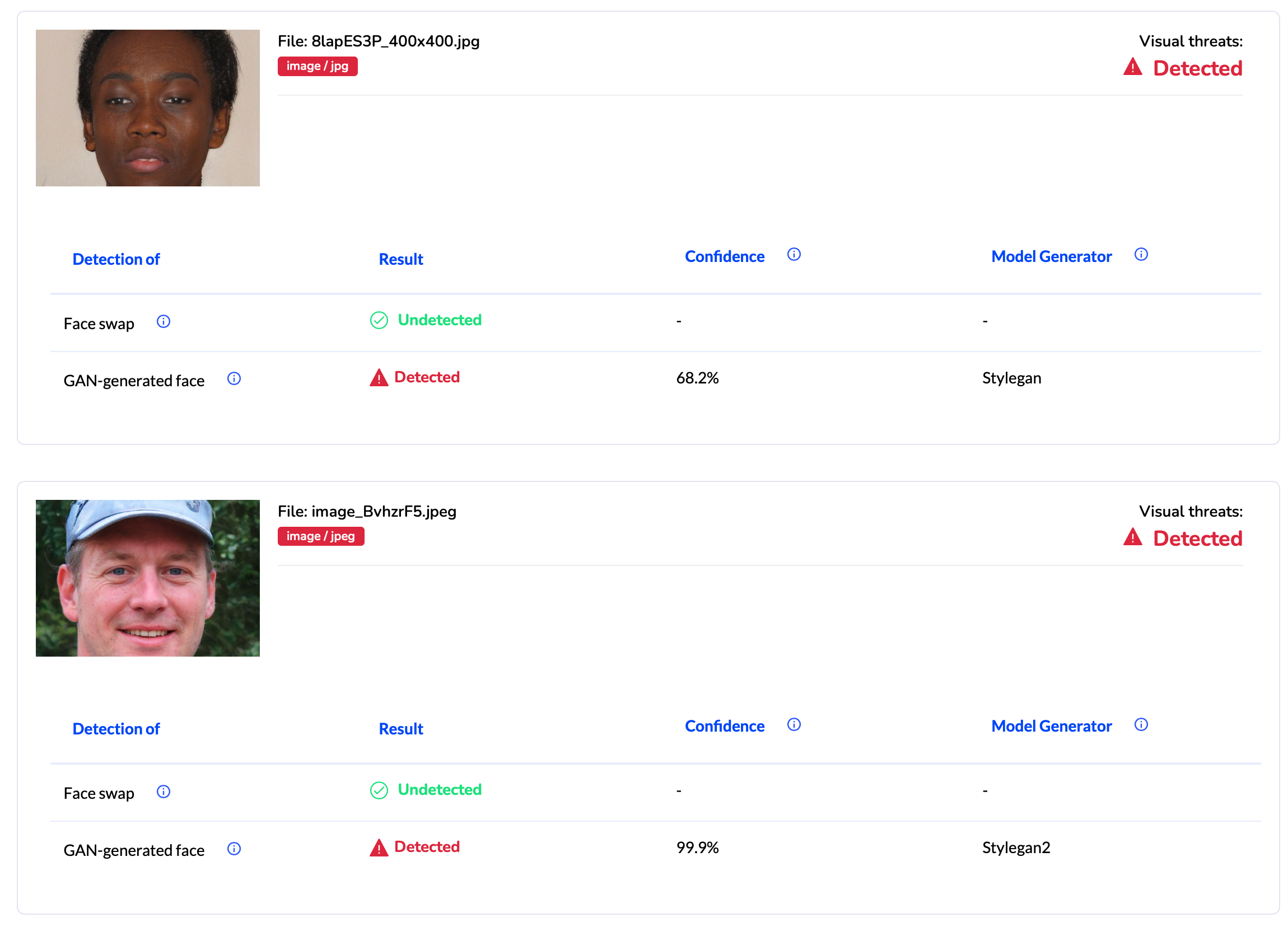The width and height of the screenshot is (1288, 927).
Task: Click the second card's Visual threats warning triangle
Action: click(x=1132, y=537)
